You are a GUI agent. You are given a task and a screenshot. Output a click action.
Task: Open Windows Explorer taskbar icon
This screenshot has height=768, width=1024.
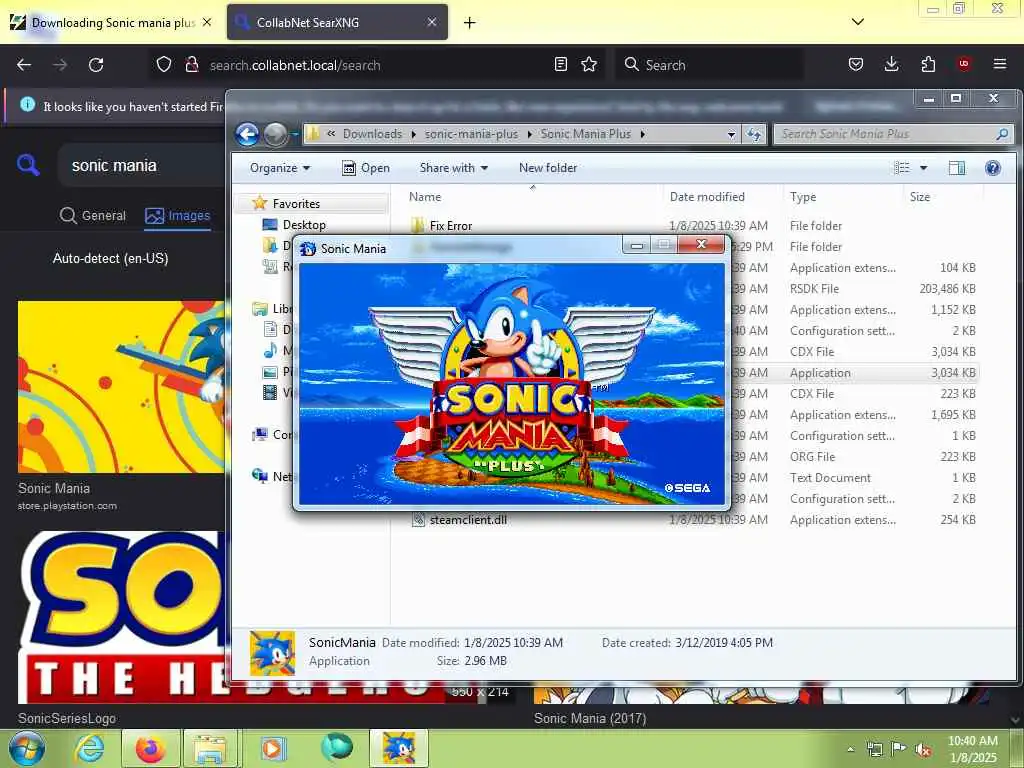click(212, 748)
